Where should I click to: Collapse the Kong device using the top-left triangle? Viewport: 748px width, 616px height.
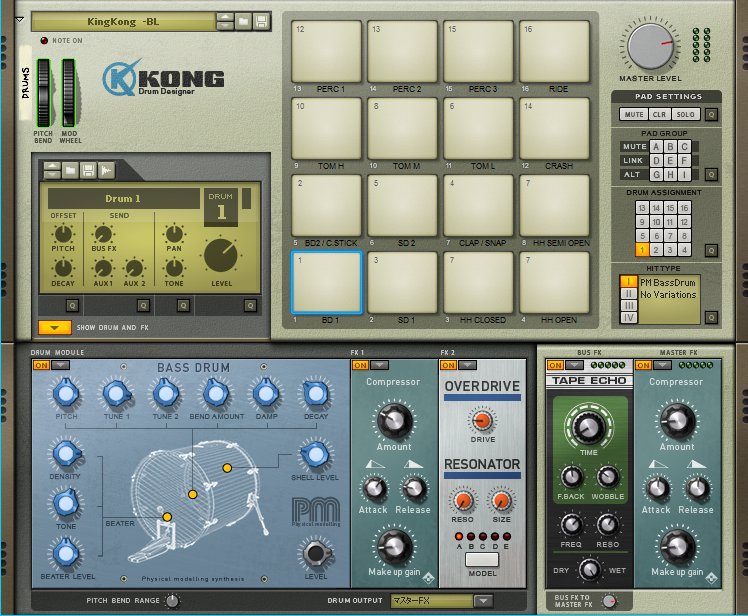[x=20, y=20]
